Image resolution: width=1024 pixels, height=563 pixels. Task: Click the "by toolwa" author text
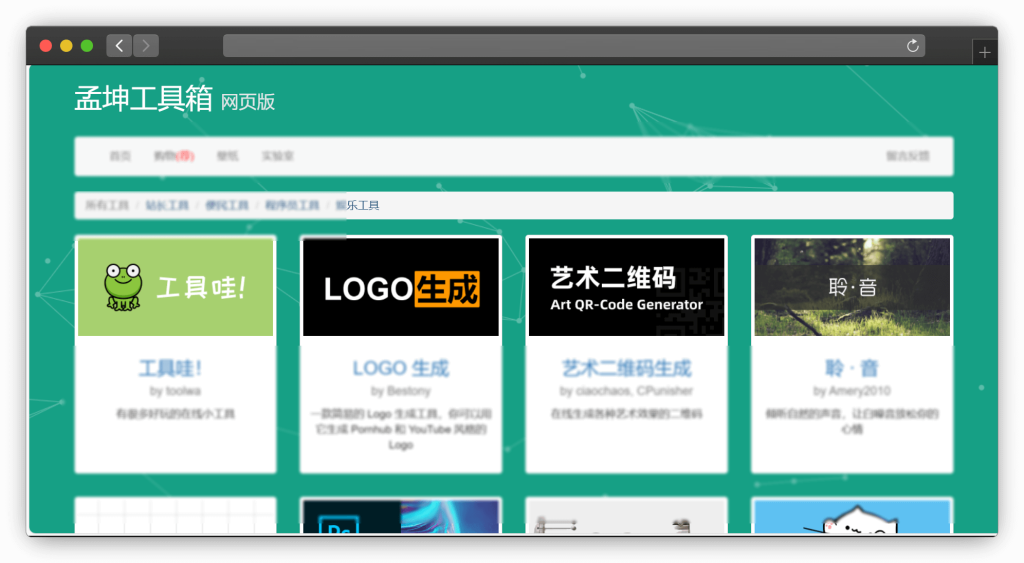175,391
